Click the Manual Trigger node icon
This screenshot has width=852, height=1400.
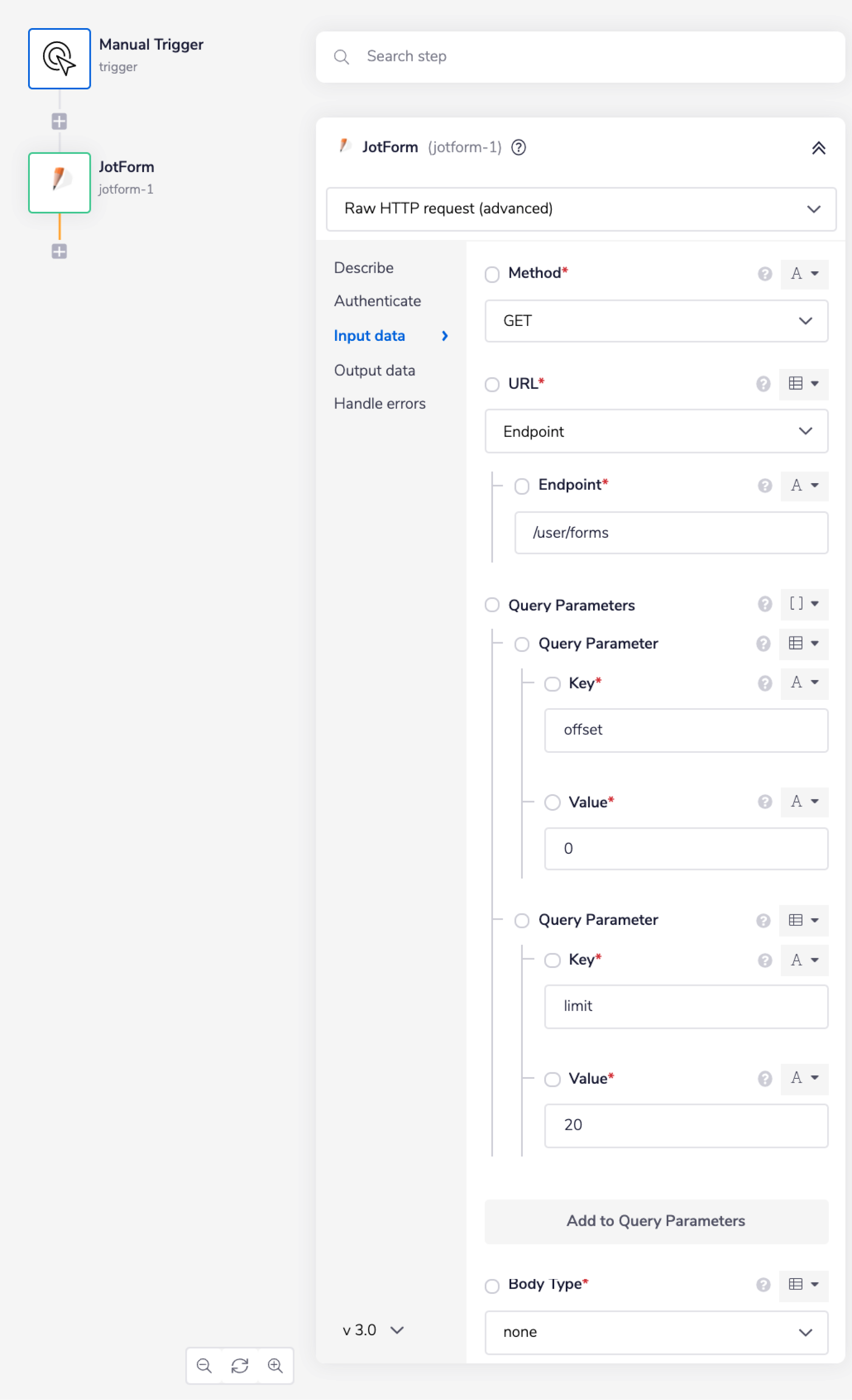click(59, 58)
